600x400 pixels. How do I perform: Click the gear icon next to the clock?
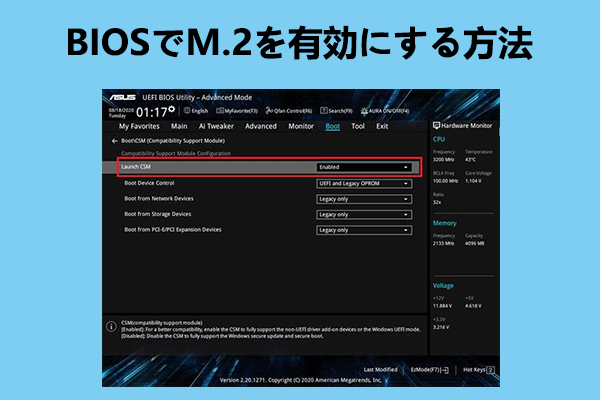click(x=171, y=109)
